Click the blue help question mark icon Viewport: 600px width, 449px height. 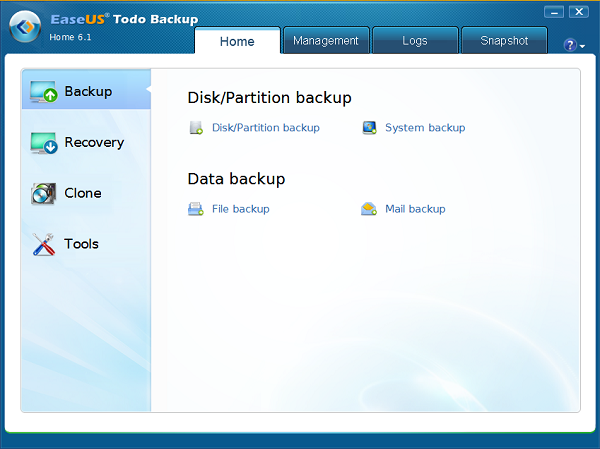point(570,45)
